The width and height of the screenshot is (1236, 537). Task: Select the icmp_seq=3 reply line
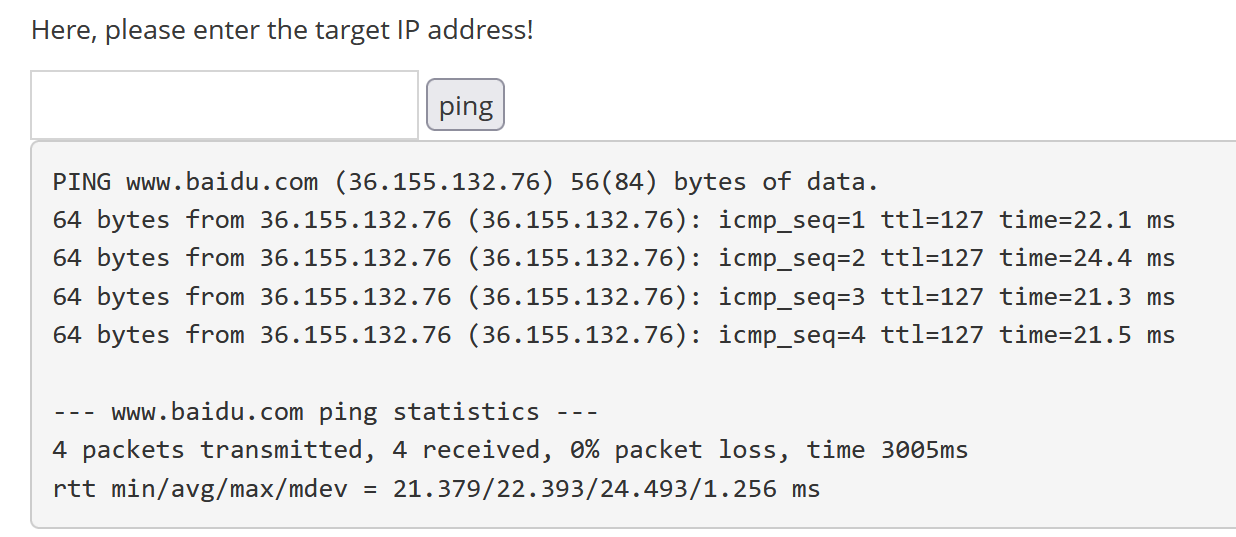(613, 297)
